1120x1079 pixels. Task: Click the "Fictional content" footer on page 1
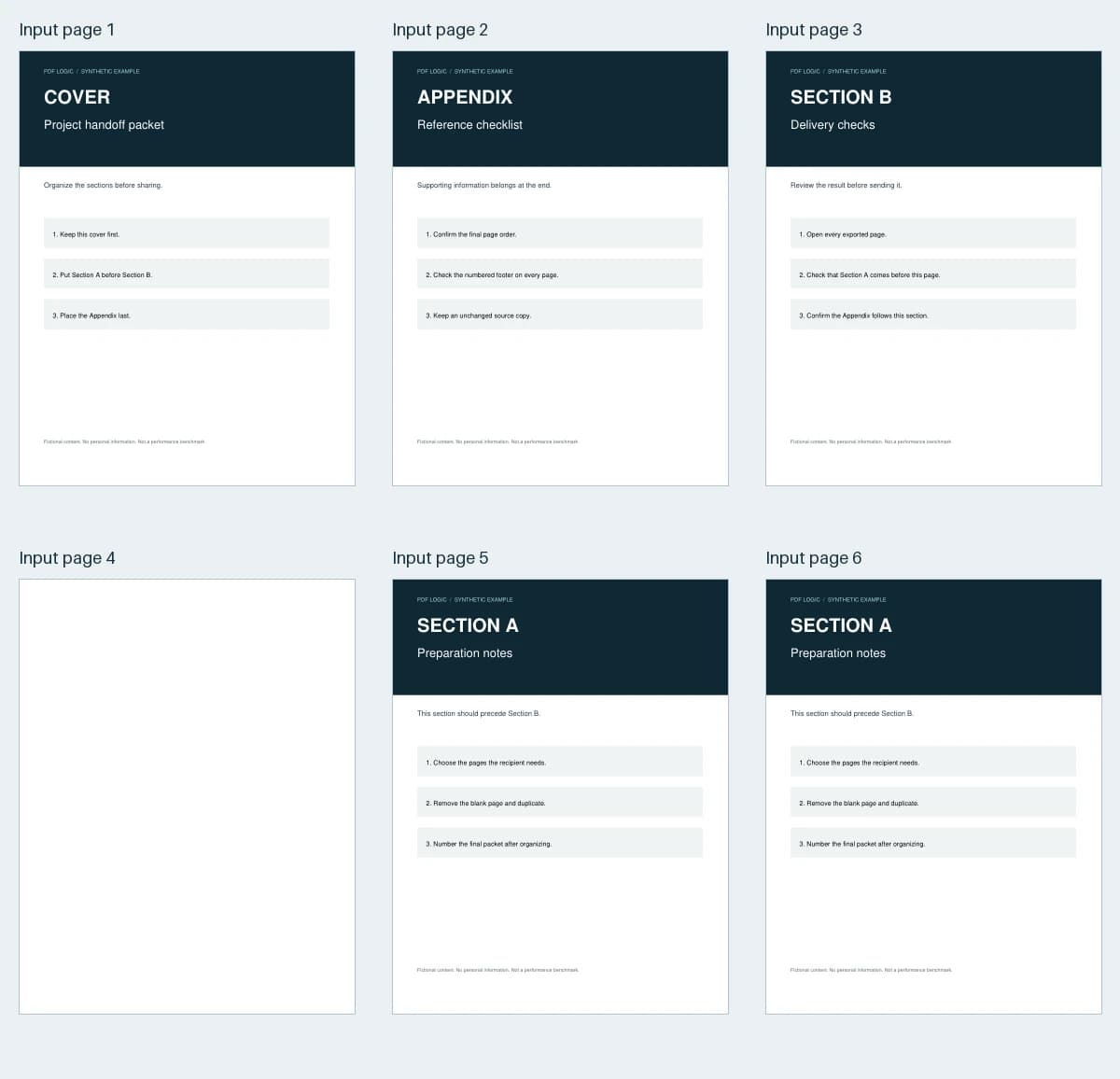click(124, 441)
